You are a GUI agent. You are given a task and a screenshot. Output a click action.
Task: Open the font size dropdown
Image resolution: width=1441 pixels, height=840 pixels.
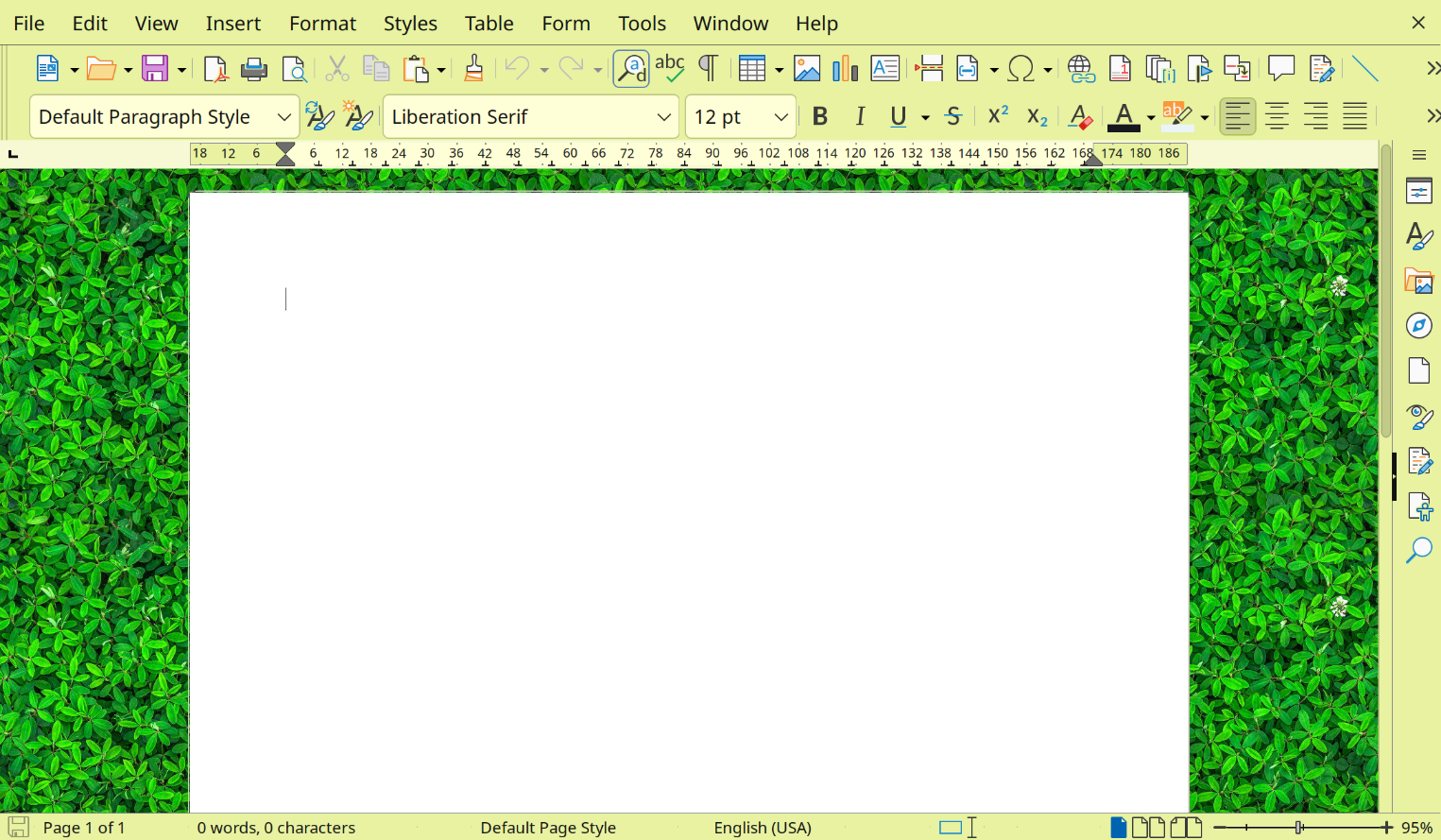point(779,116)
